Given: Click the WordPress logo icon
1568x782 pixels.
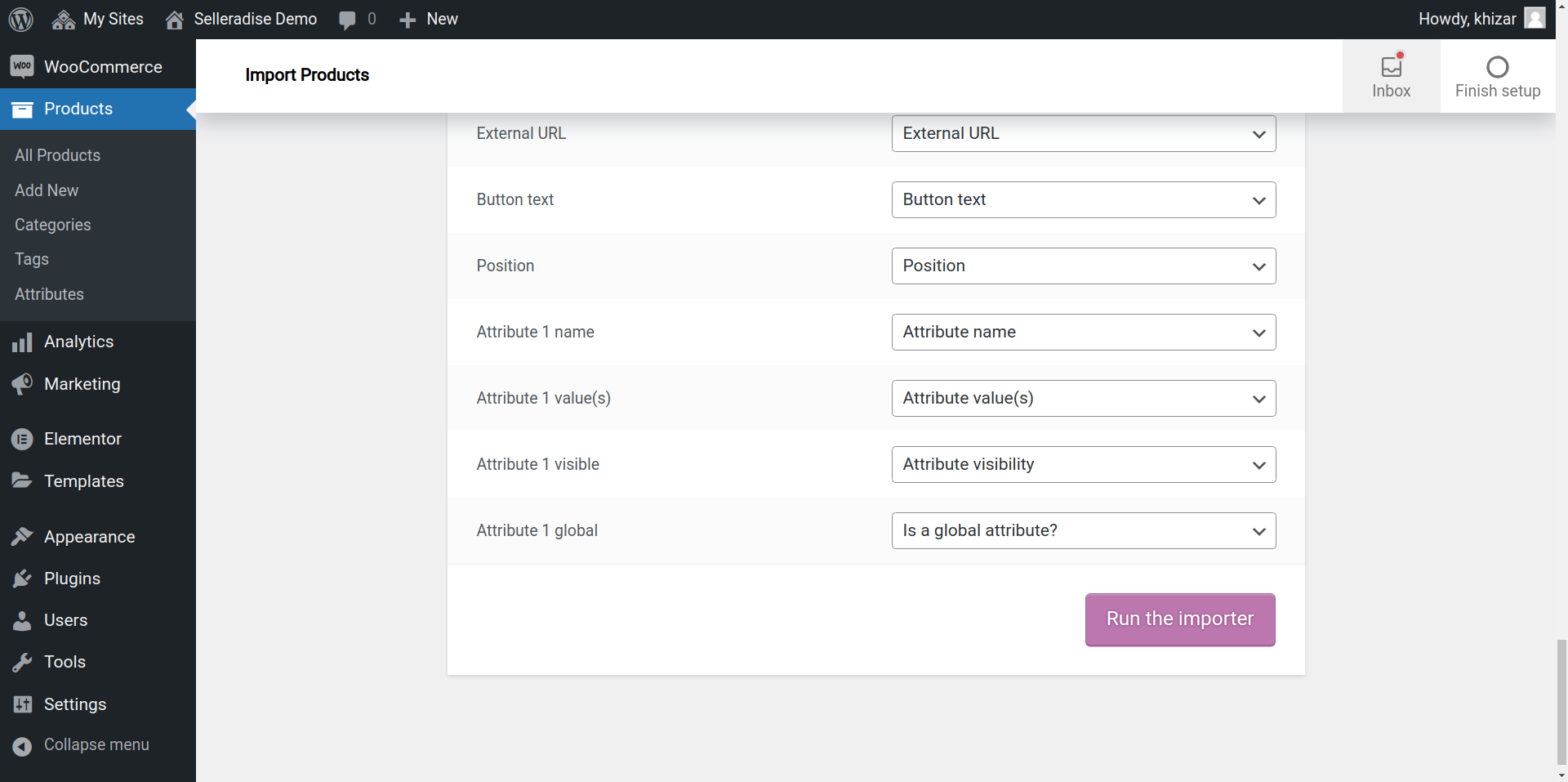Looking at the screenshot, I should (20, 19).
